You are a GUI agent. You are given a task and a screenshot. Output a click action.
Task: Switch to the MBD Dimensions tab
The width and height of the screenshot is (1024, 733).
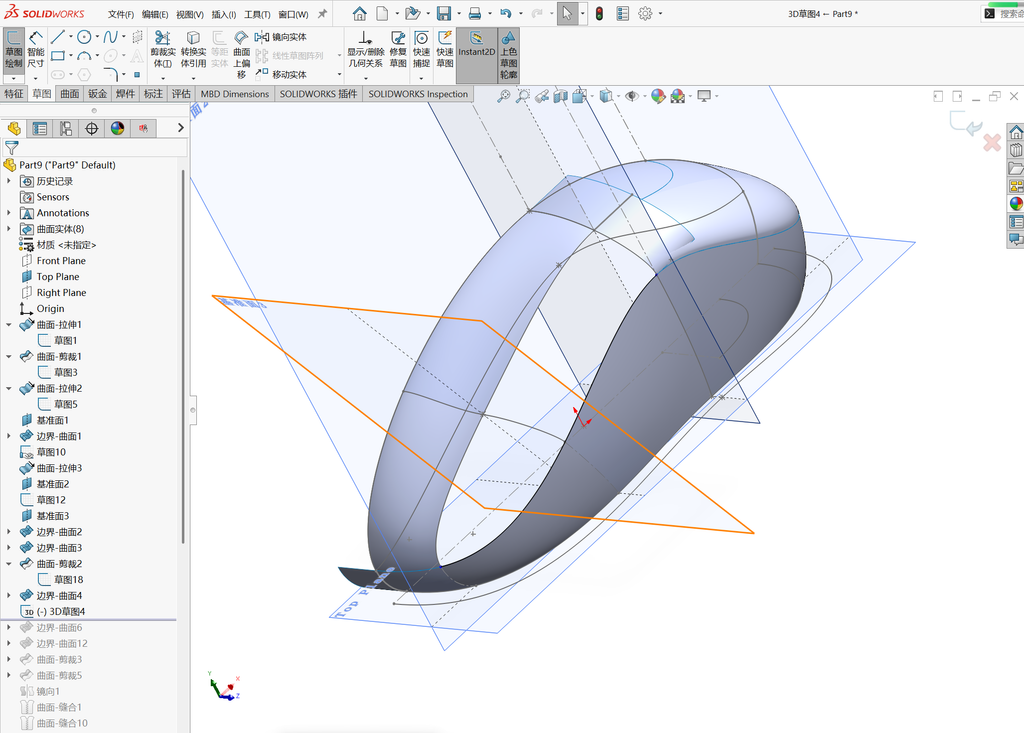coord(234,94)
